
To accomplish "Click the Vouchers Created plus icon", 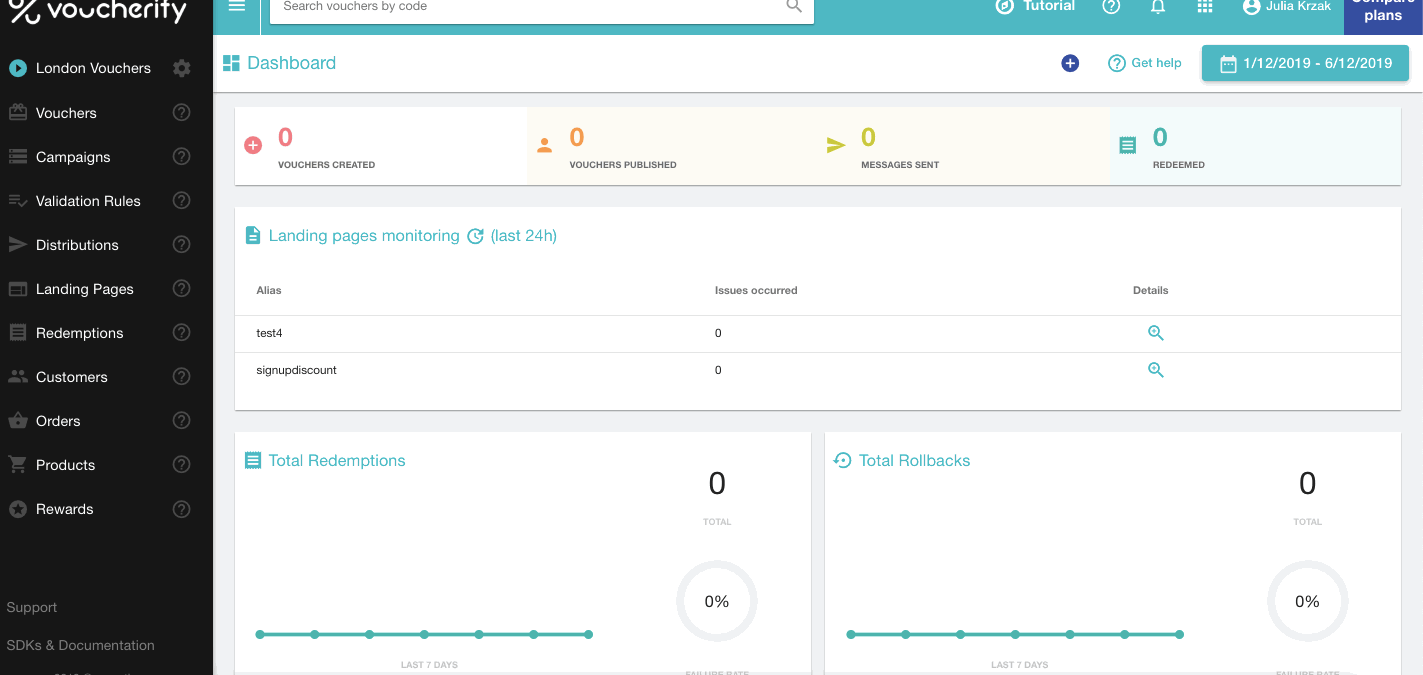I will click(x=253, y=145).
